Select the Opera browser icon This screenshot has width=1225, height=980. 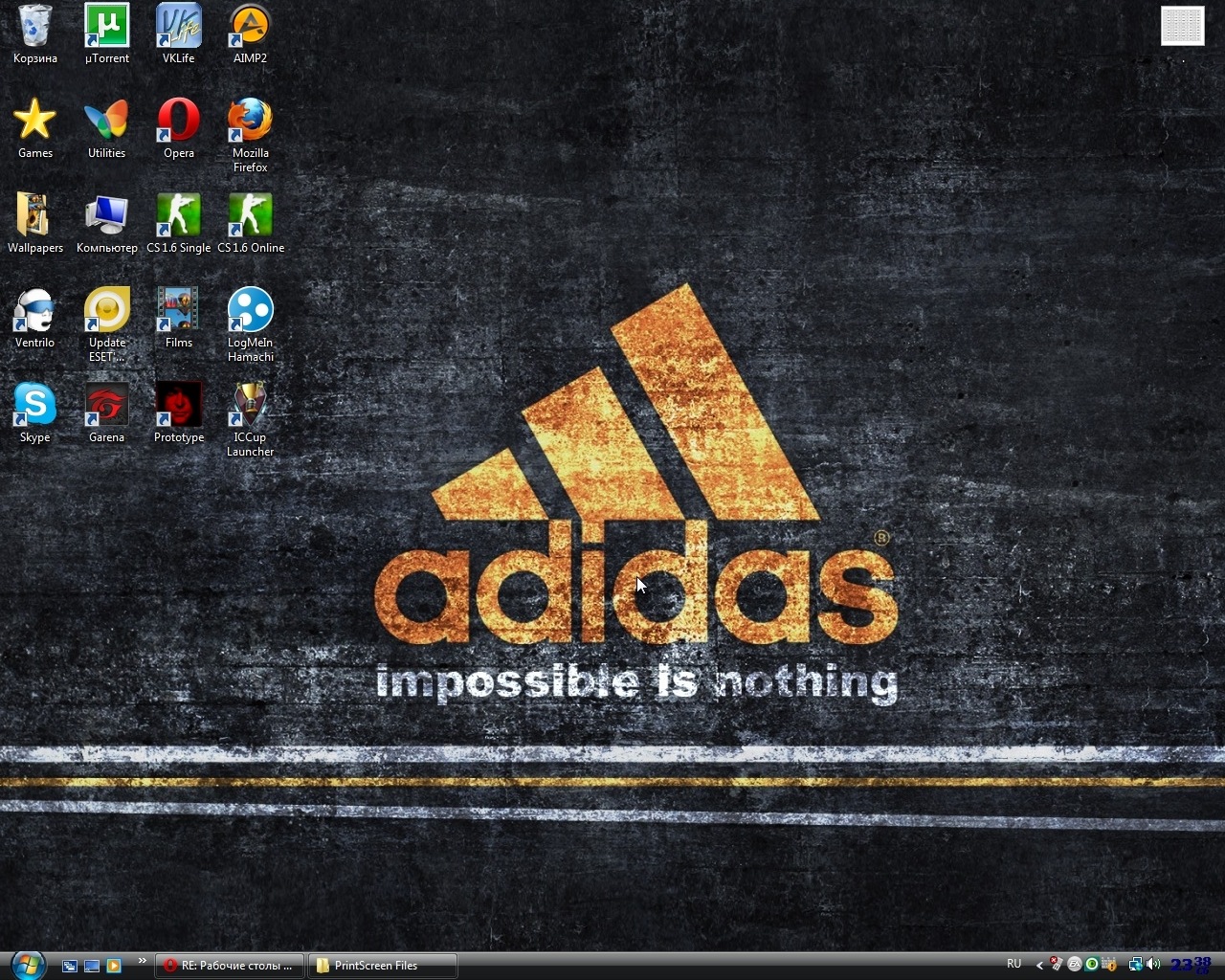(x=178, y=128)
